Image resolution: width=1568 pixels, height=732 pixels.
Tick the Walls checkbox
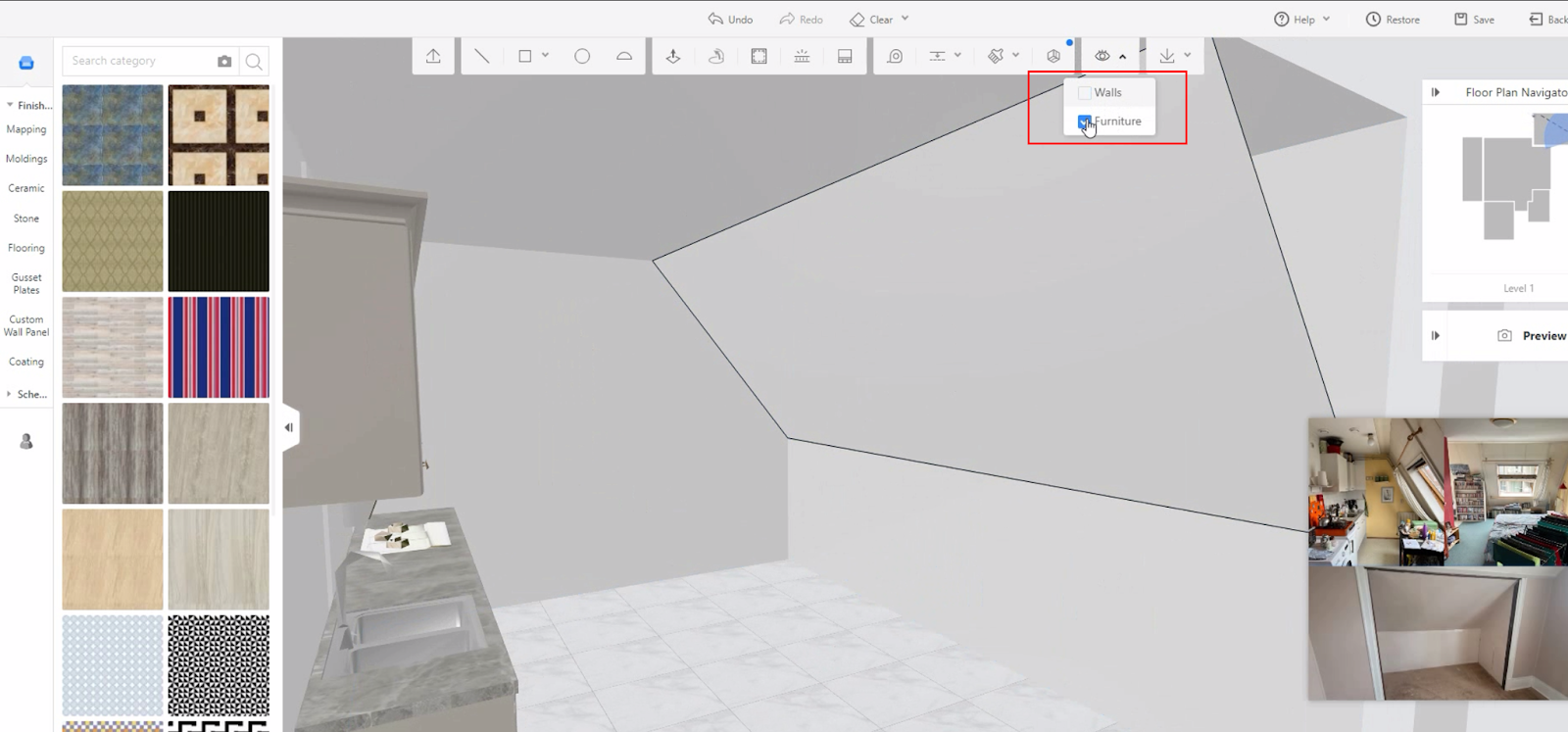1084,93
